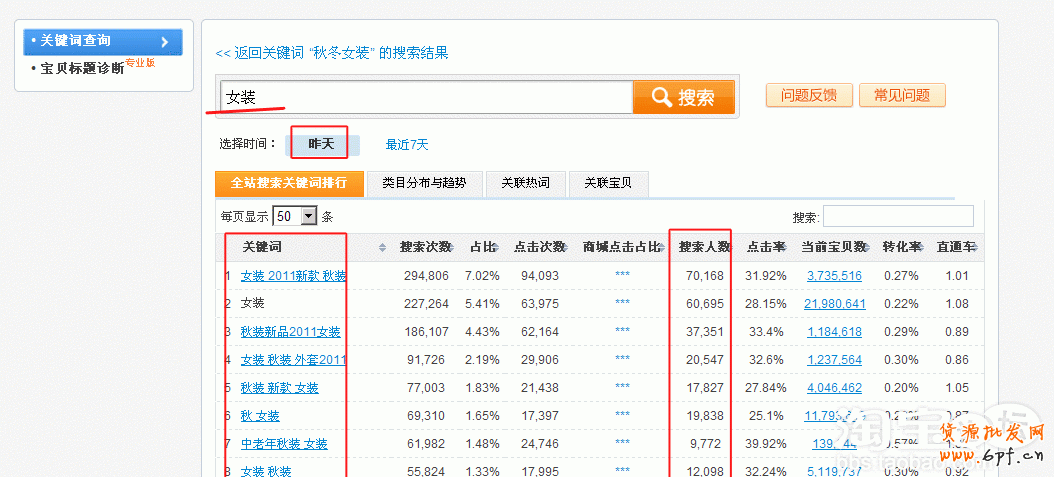Open the 类目分布与趋势 tab
This screenshot has width=1054, height=477.
click(x=424, y=183)
